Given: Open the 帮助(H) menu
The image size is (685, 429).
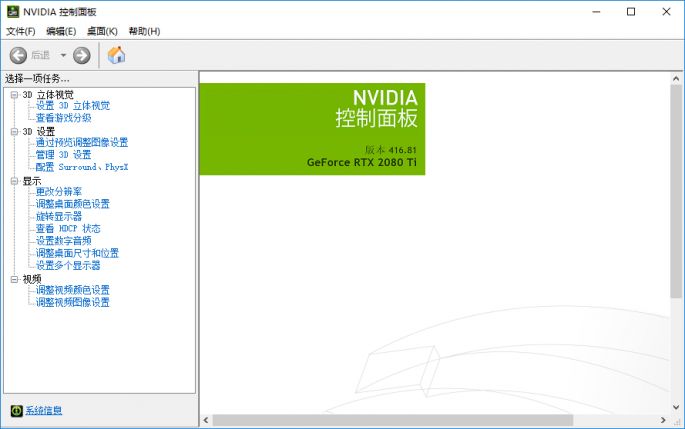Looking at the screenshot, I should pyautogui.click(x=144, y=32).
